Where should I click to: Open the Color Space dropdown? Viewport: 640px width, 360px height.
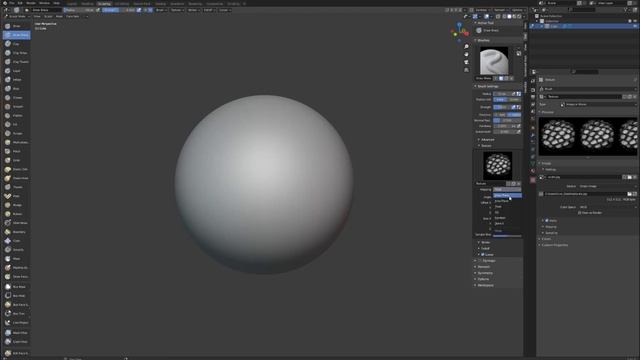(607, 207)
